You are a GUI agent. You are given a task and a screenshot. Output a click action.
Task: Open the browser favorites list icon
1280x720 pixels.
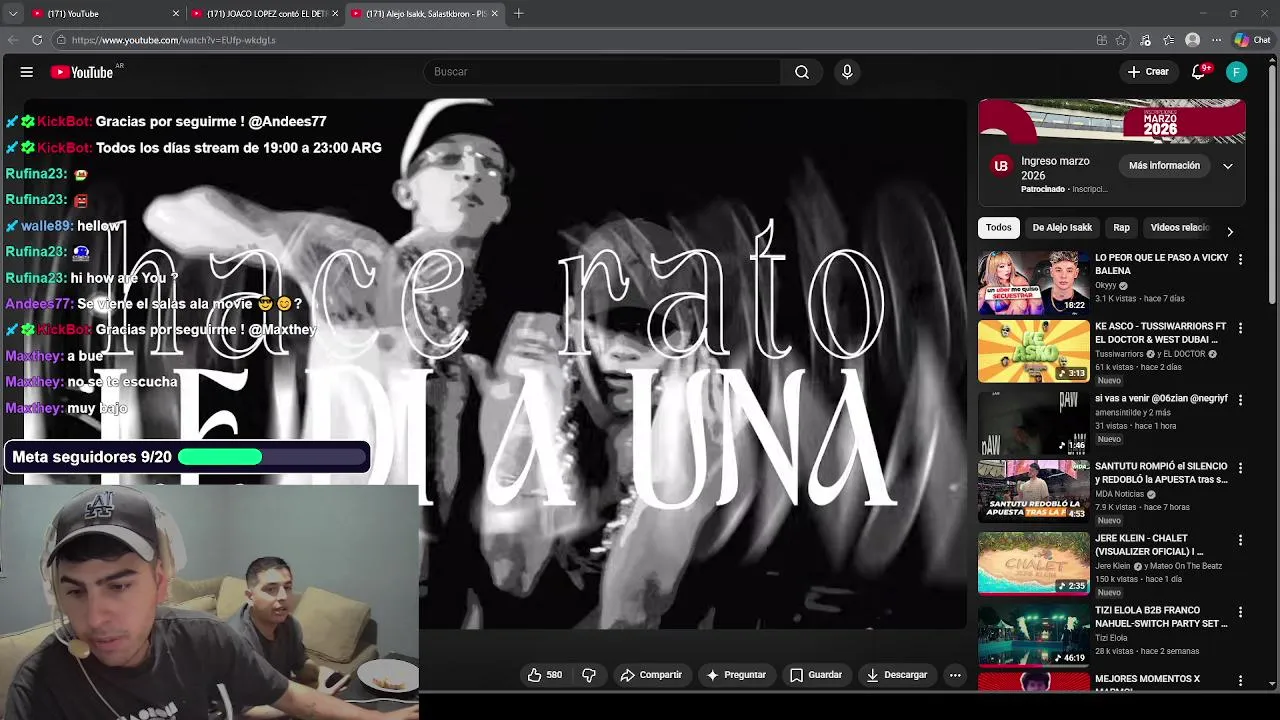point(1169,40)
